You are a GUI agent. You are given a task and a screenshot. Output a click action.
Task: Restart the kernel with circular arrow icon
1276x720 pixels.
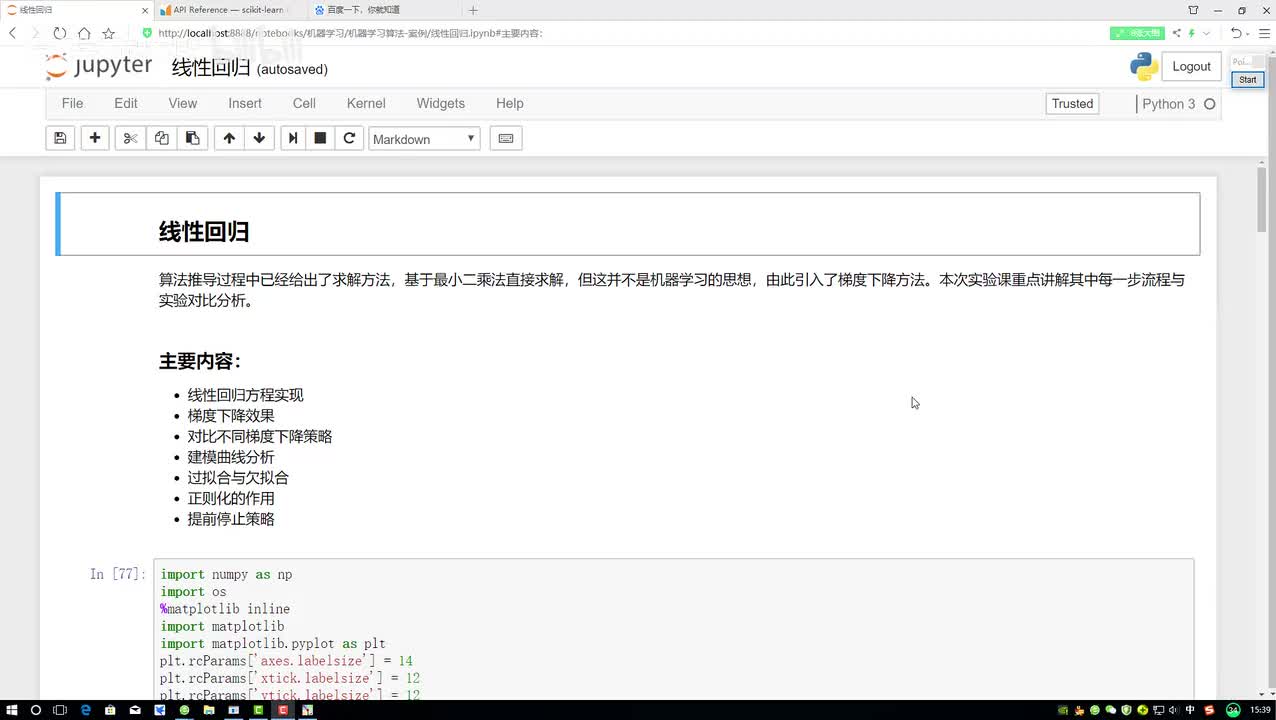(349, 138)
